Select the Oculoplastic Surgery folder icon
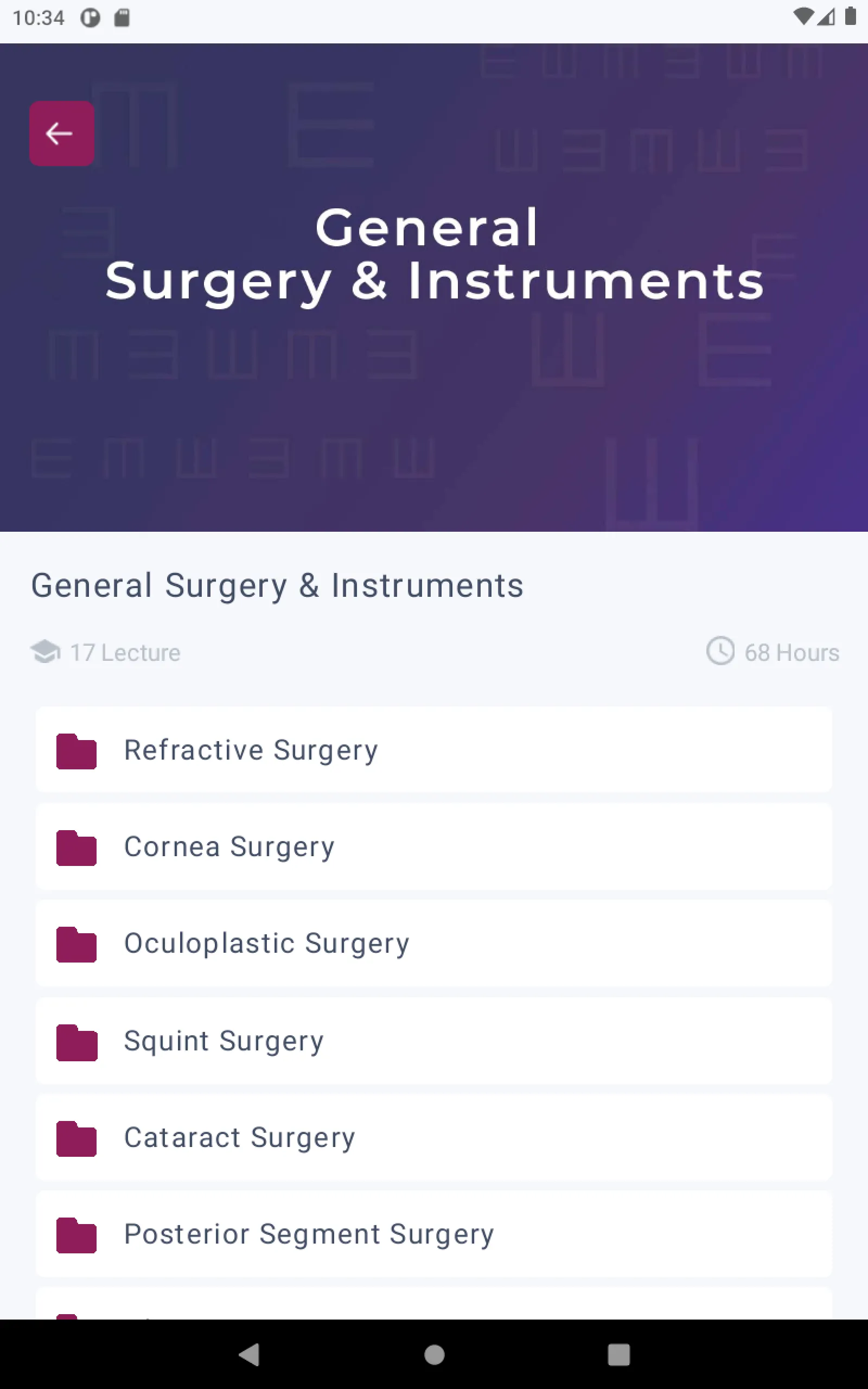 [x=76, y=944]
